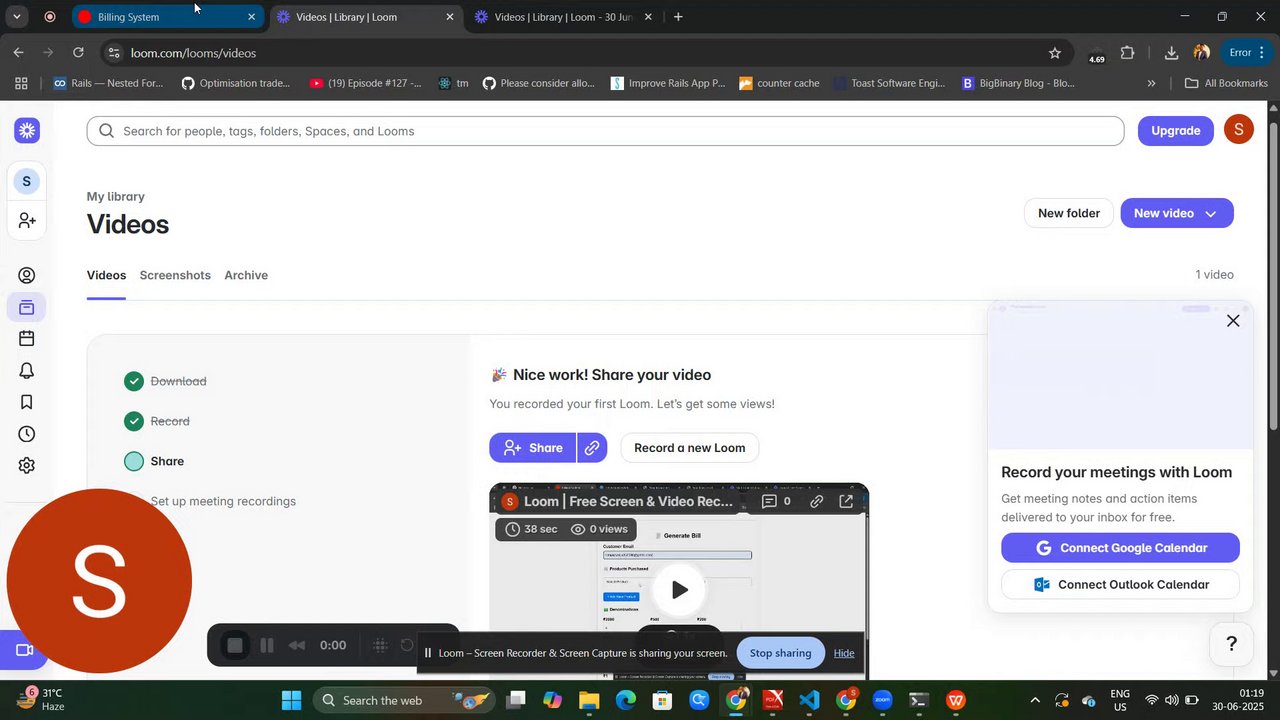Click the Share button
Screen dimensions: 1280x720
point(533,448)
